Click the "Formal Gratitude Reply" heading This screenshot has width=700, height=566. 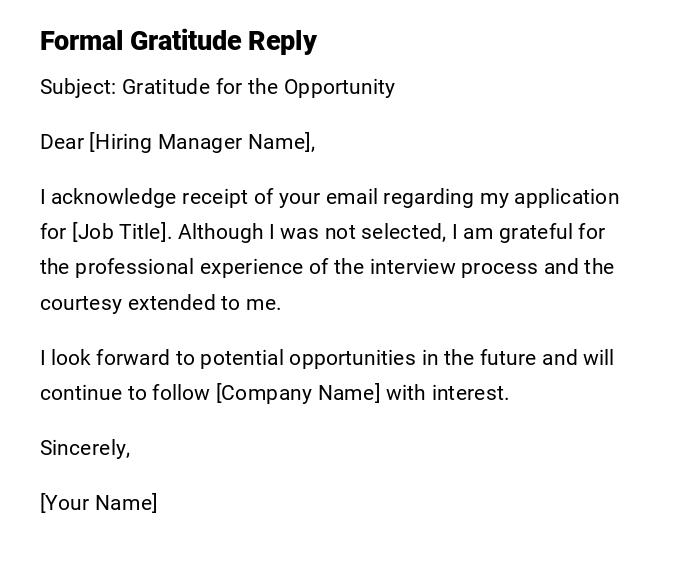coord(178,41)
